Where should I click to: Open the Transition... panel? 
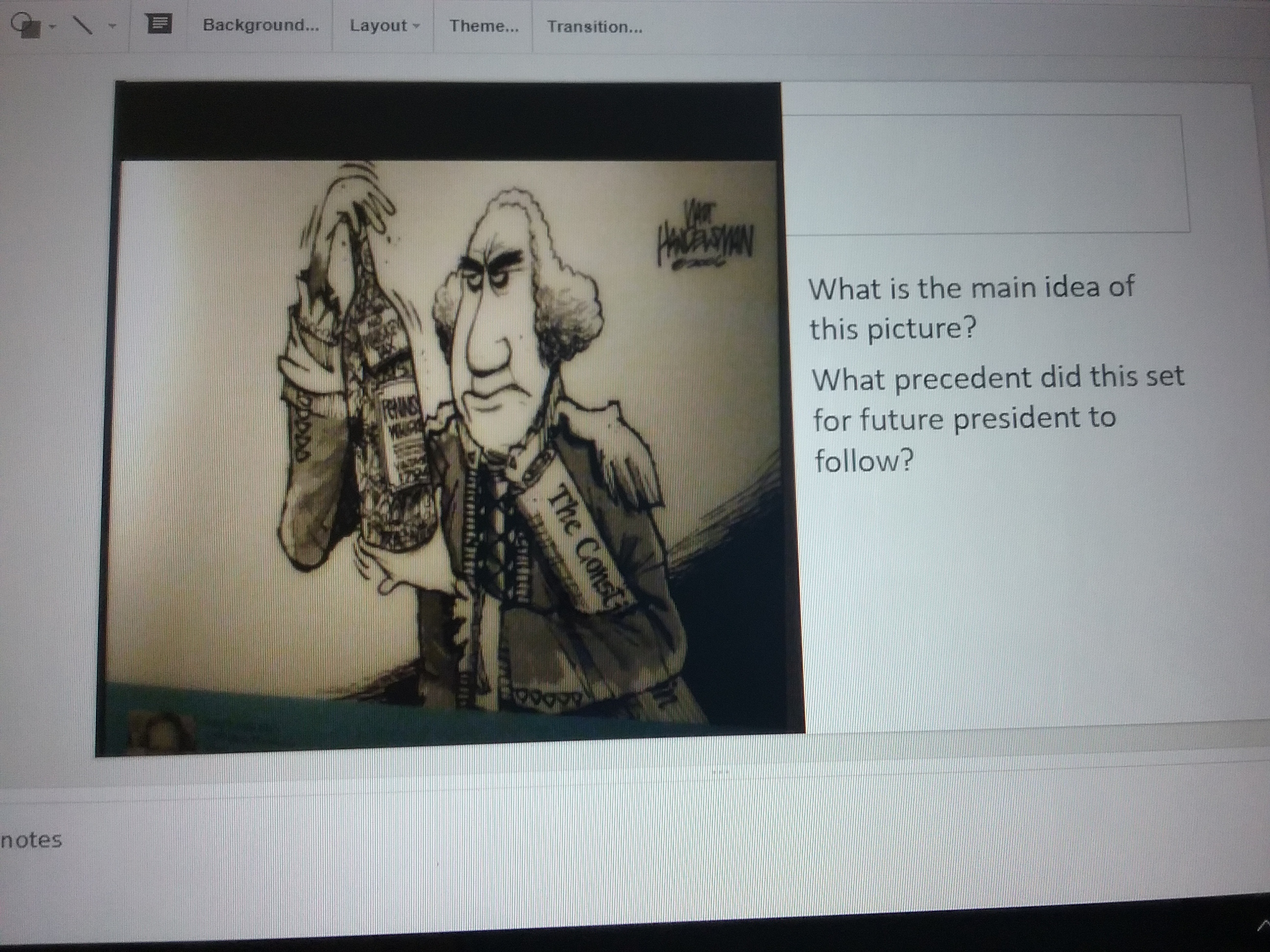[x=594, y=27]
